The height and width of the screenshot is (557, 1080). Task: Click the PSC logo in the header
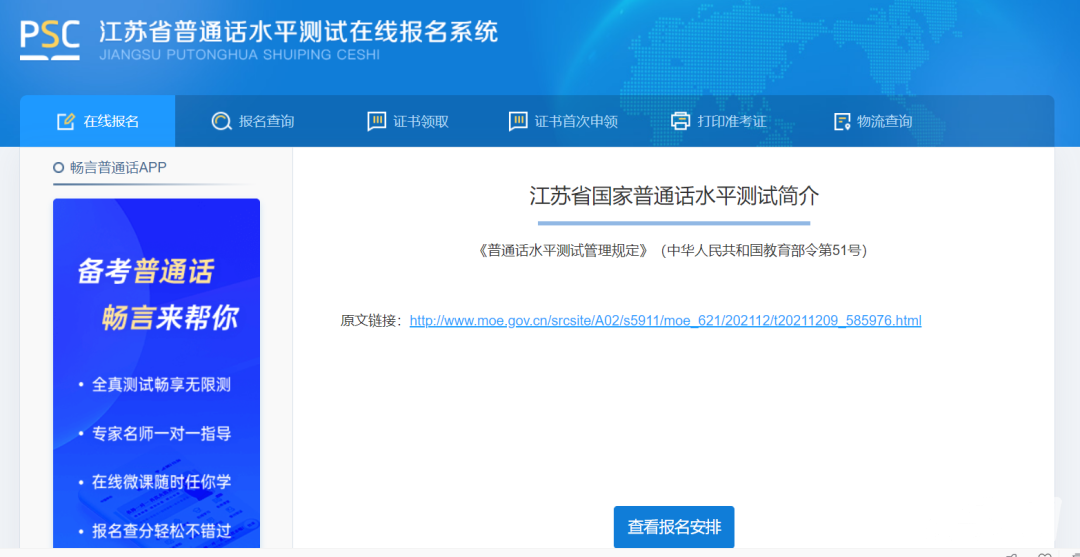pyautogui.click(x=50, y=39)
